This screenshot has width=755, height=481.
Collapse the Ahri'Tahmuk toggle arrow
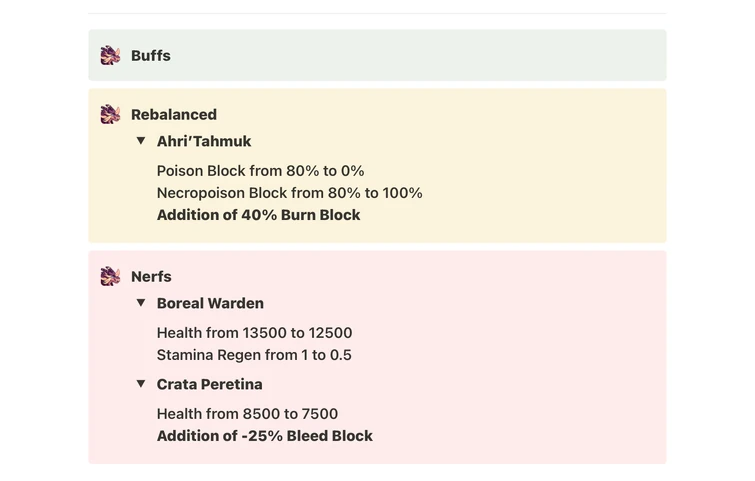tap(141, 141)
